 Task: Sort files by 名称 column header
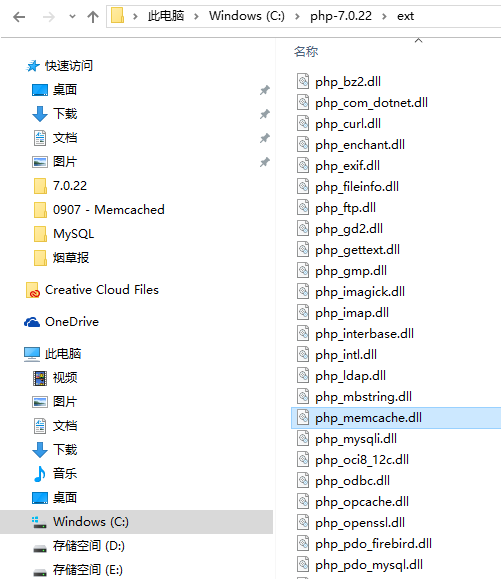coord(306,51)
